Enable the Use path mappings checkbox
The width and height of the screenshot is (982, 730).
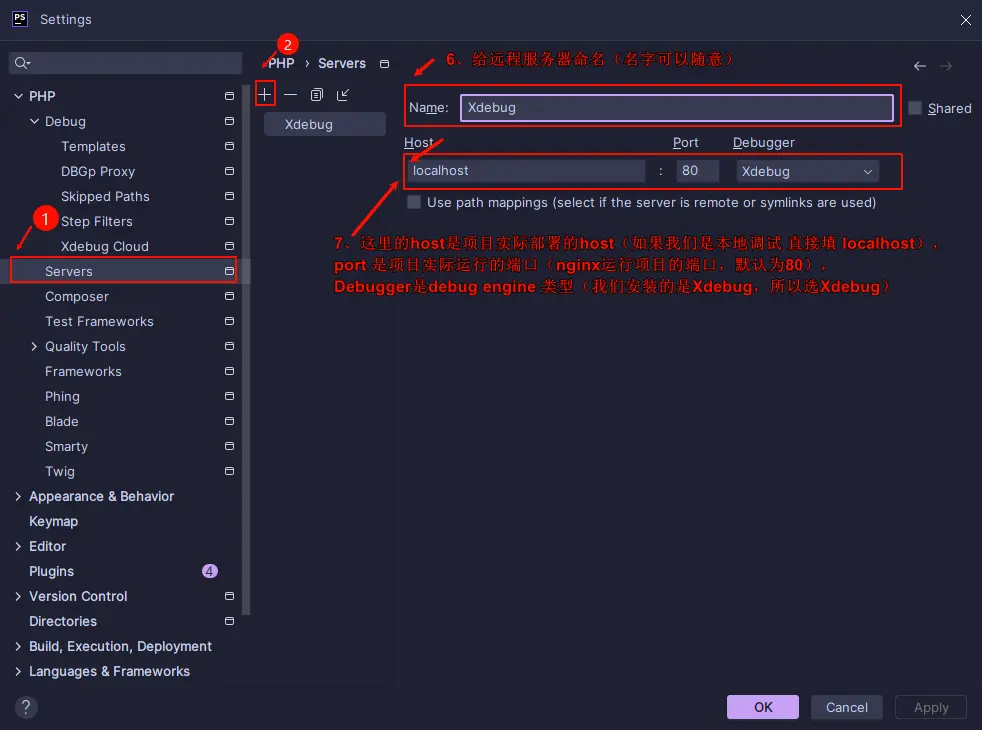tap(413, 202)
